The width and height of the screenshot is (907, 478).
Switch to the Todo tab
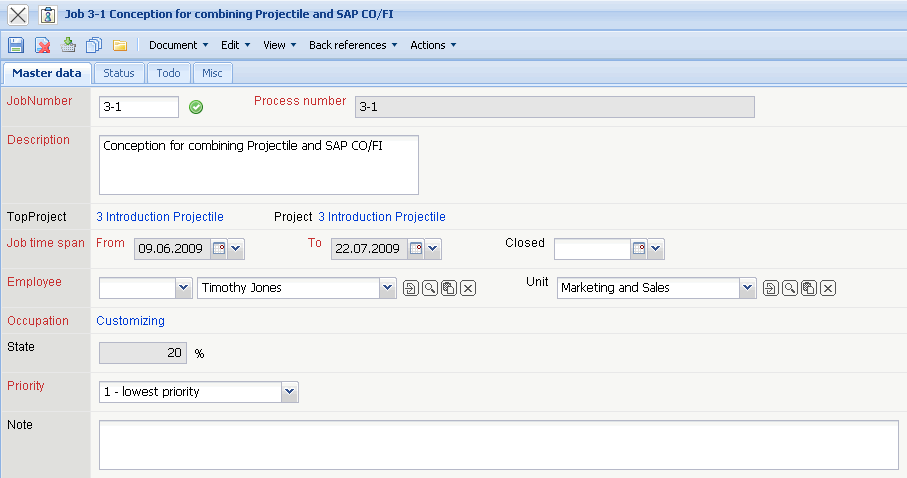pos(169,73)
